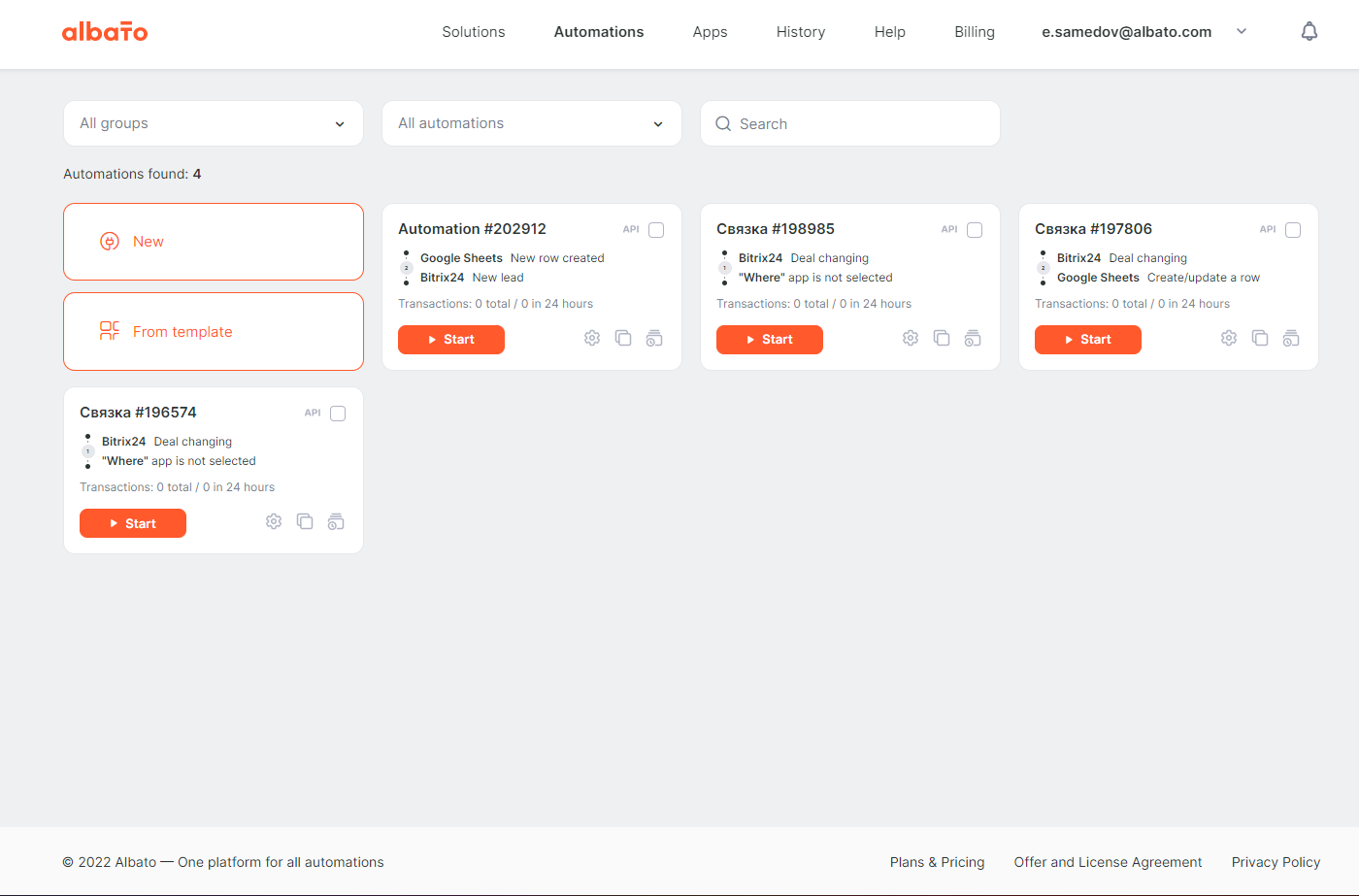
Task: Start the Связка #197806 automation
Action: [1087, 340]
